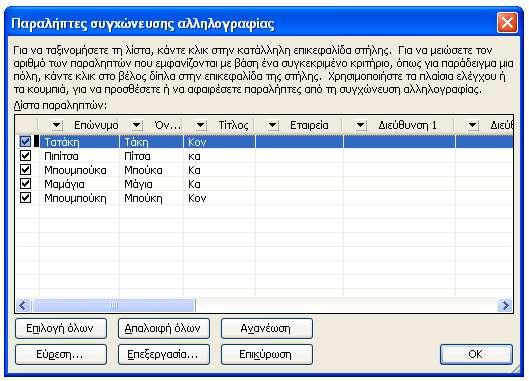Sort by Εταιρεία column header

tap(309, 126)
